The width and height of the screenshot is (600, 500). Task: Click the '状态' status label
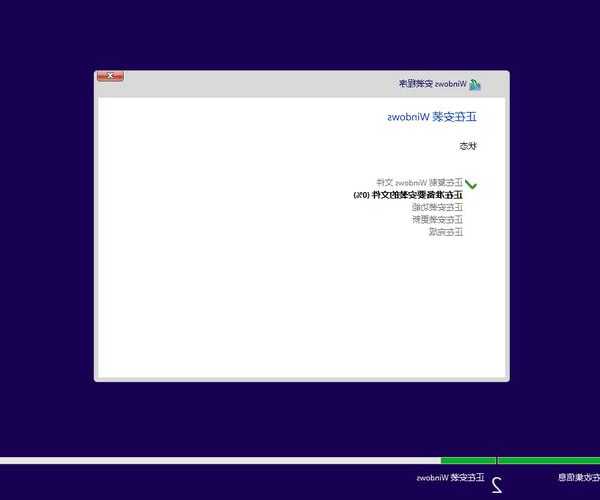point(468,146)
